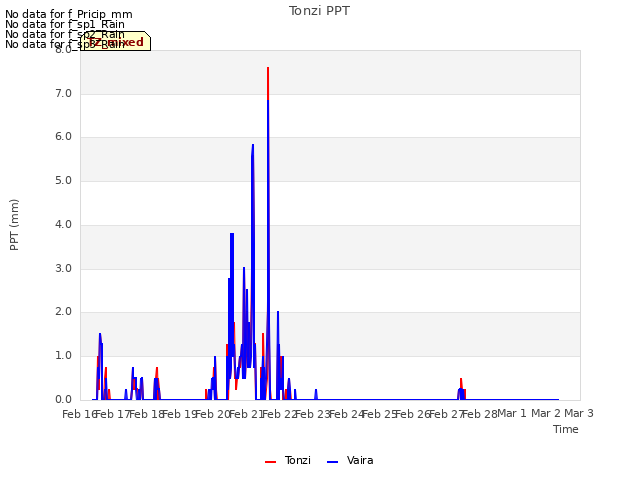Image resolution: width=640 pixels, height=480 pixels.
Task: Click the 7.0 y-axis tick label
Action: pos(63,93)
